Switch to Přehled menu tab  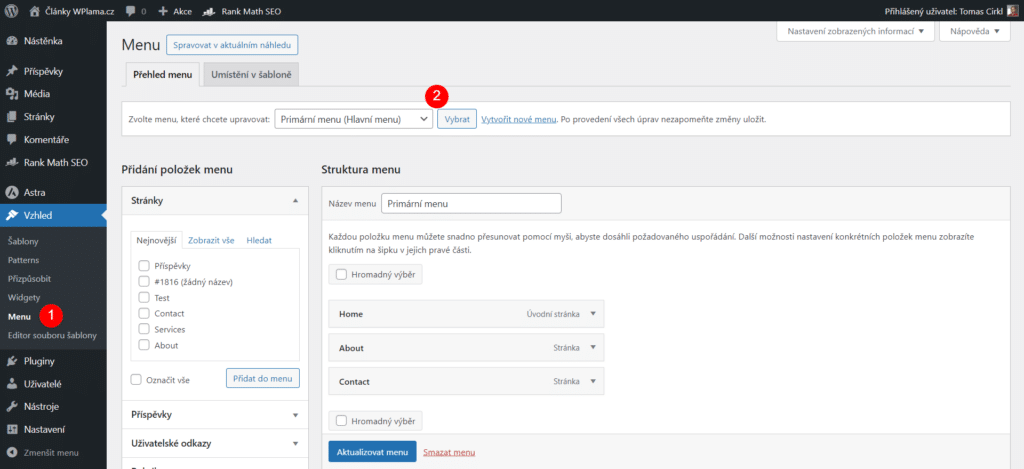pyautogui.click(x=162, y=75)
